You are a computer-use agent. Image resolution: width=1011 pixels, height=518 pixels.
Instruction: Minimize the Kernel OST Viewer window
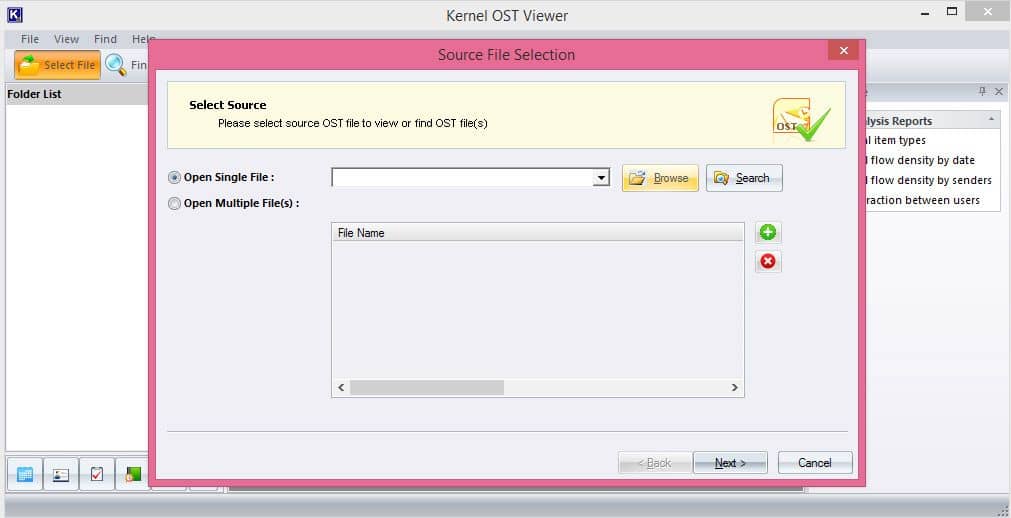(925, 13)
